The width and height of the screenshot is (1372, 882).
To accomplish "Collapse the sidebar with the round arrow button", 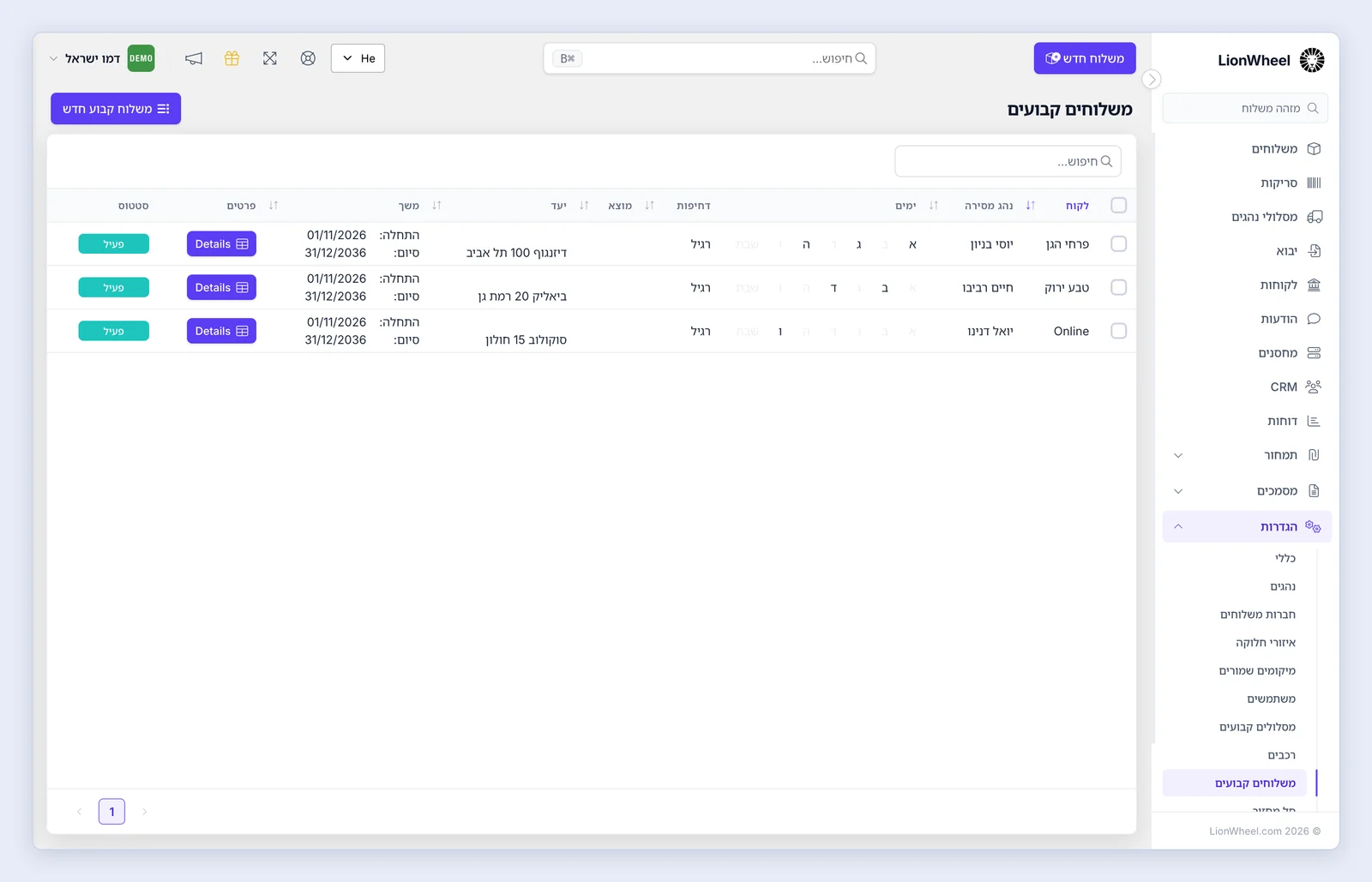I will pos(1152,79).
